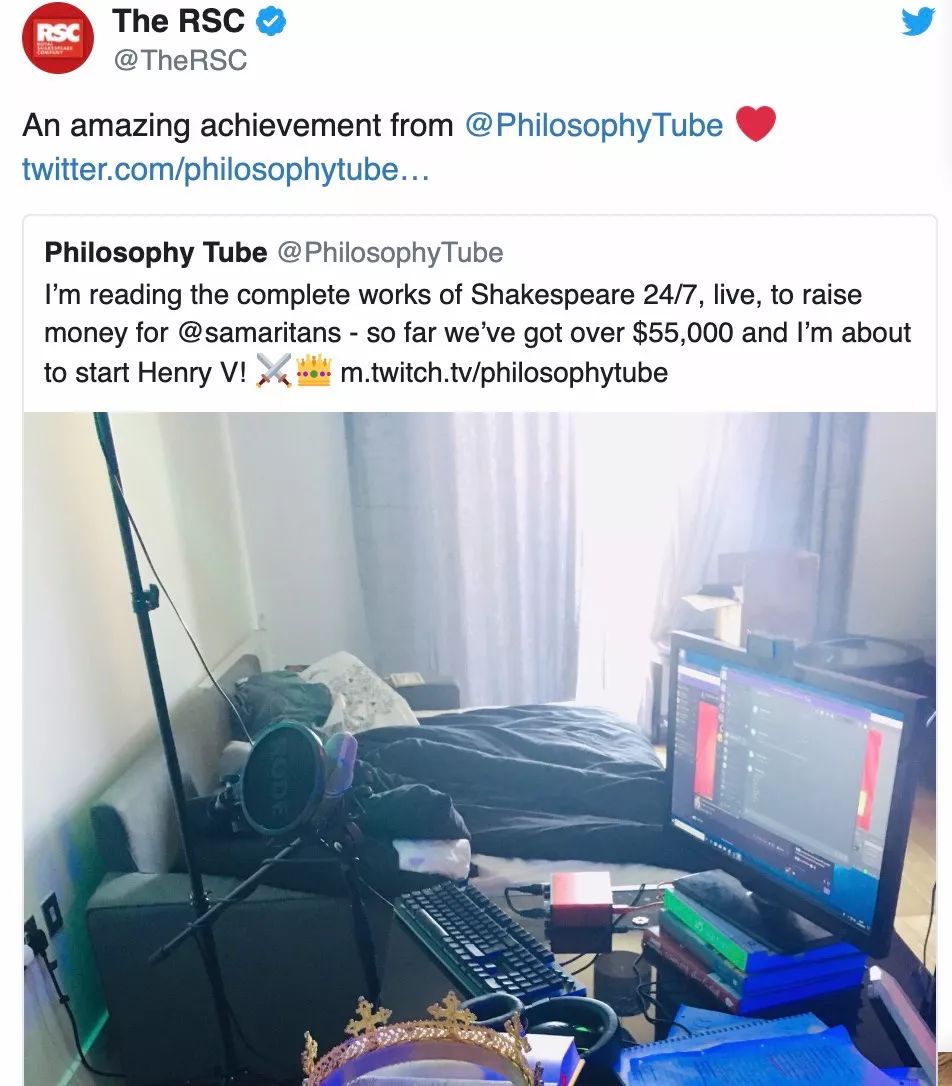Click the crown emoji in quoted tweet
Screen dimensions: 952x1086
click(x=314, y=371)
